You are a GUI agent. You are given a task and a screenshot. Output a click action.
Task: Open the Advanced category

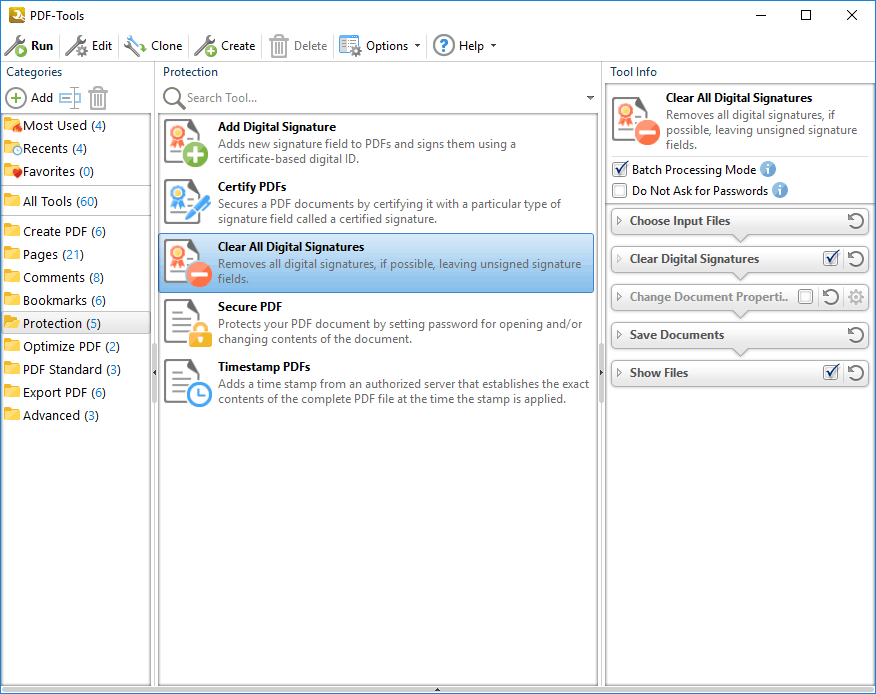(76, 415)
